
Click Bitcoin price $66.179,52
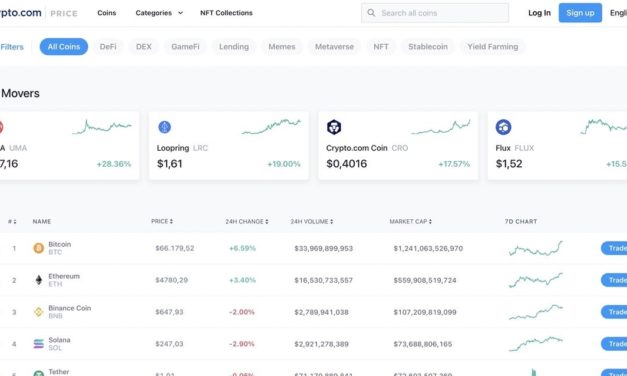coord(175,248)
